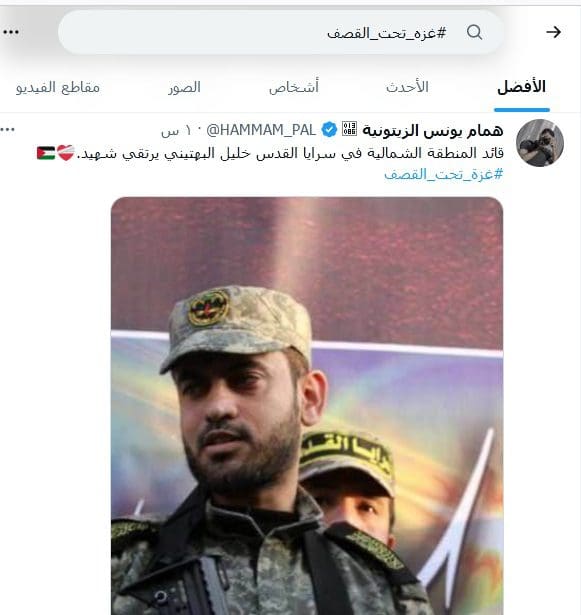Screen dimensions: 581x615
Task: Open the hashtag #غزة_تحت_القصف in the tweet
Action: pyautogui.click(x=443, y=174)
